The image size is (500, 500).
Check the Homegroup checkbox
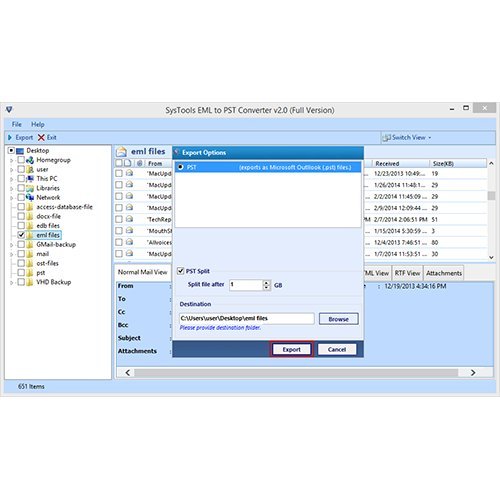(21, 160)
